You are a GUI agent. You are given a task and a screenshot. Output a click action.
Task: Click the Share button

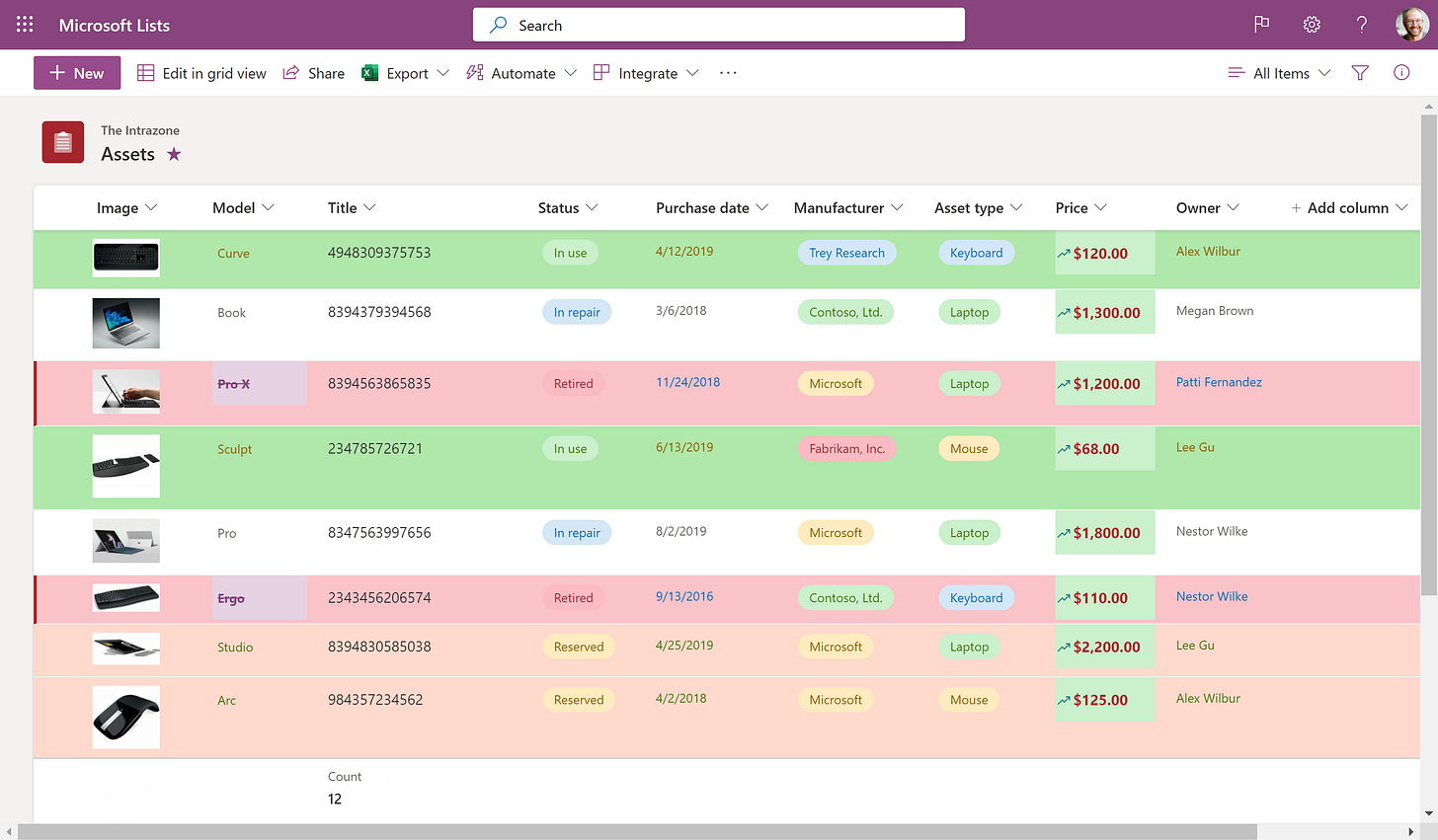[x=314, y=73]
